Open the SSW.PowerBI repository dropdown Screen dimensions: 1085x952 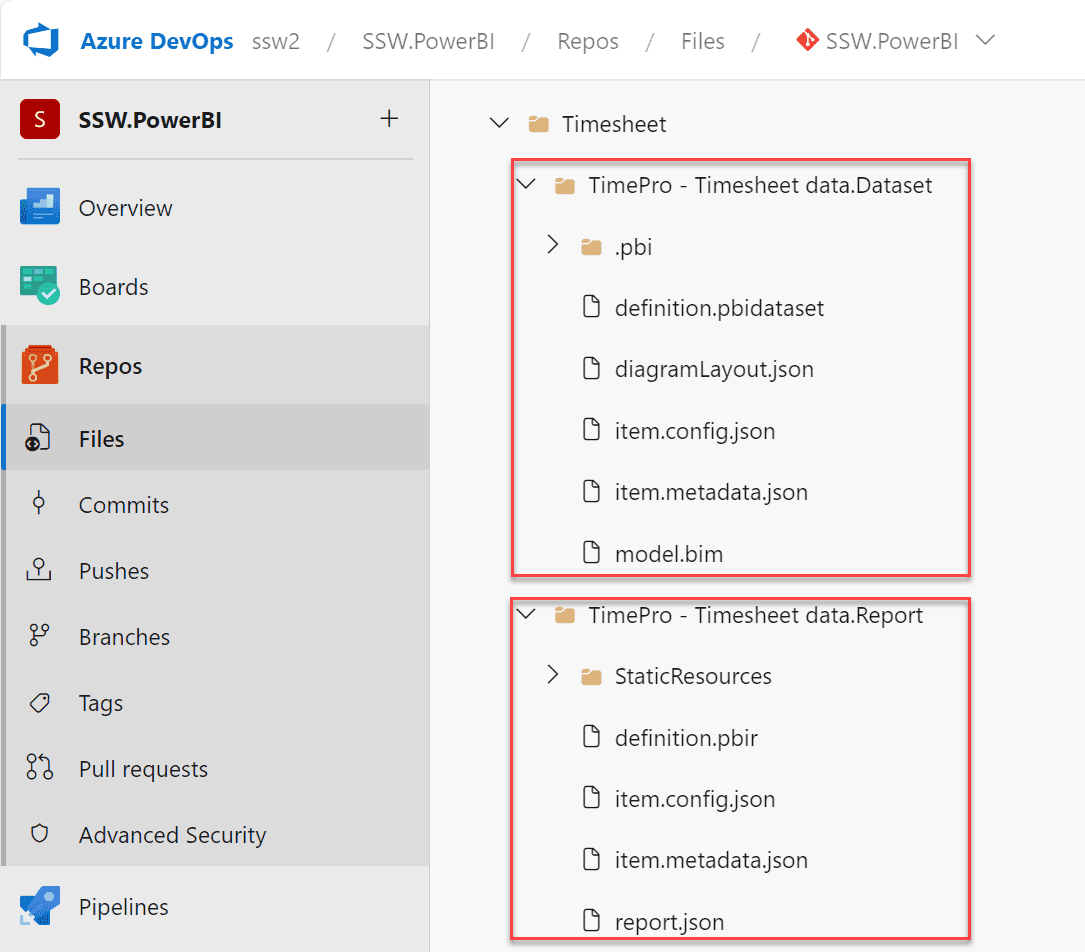[984, 42]
